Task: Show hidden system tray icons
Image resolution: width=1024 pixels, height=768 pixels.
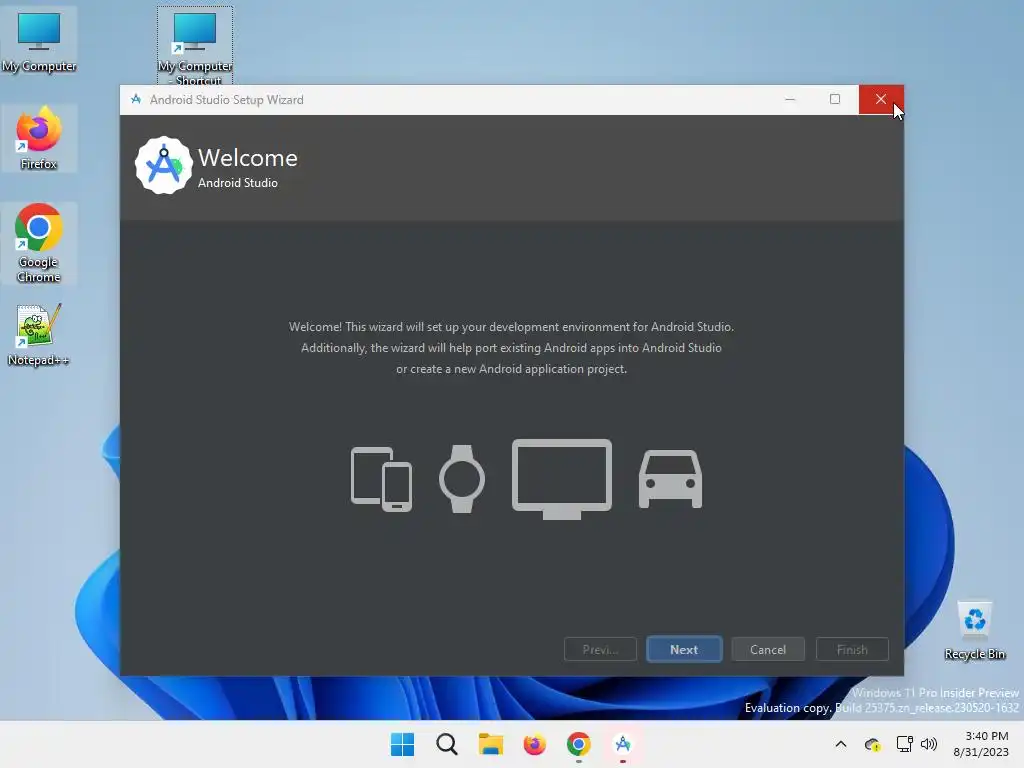Action: [840, 744]
